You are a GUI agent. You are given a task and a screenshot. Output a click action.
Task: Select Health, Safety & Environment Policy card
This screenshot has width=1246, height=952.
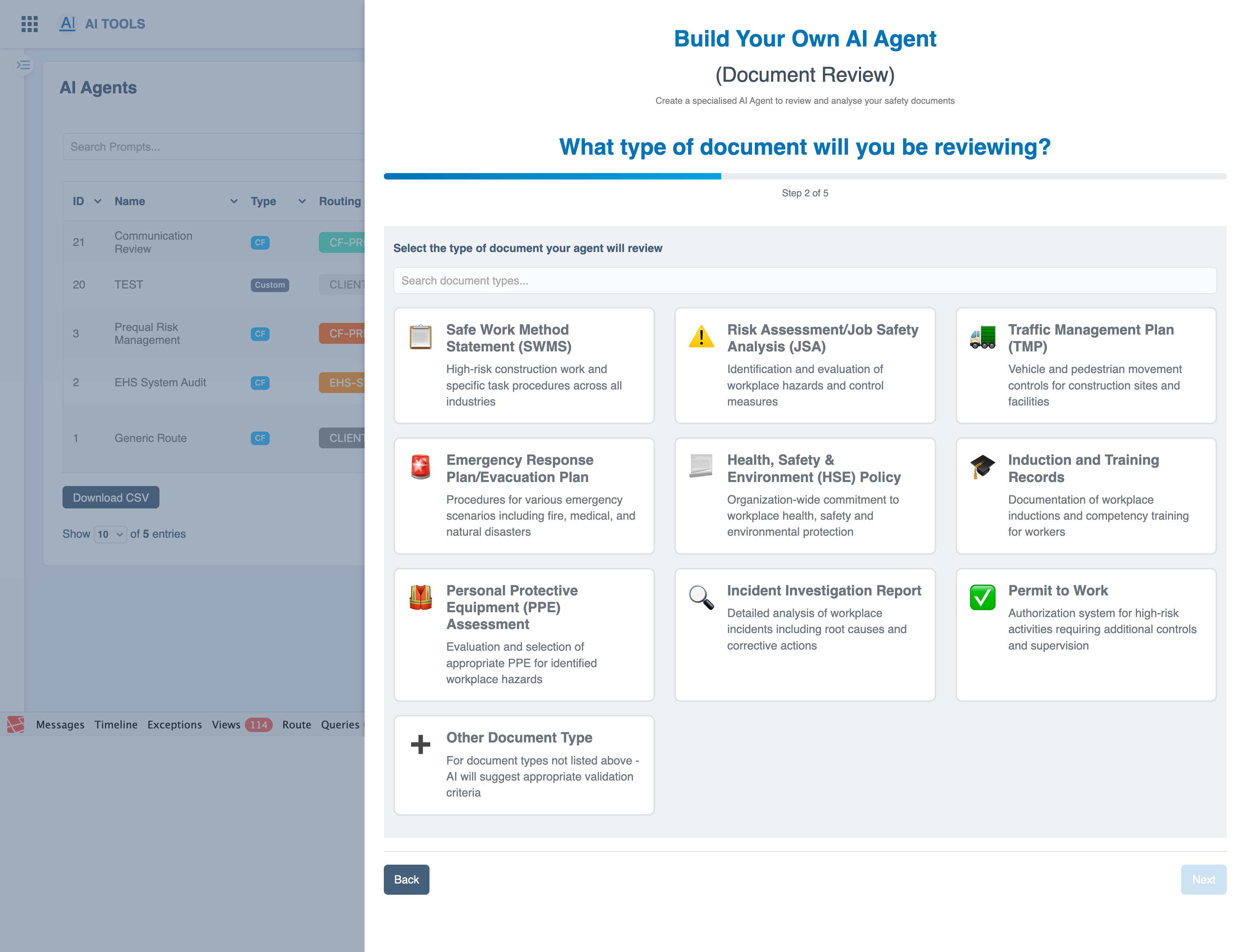[x=804, y=495]
